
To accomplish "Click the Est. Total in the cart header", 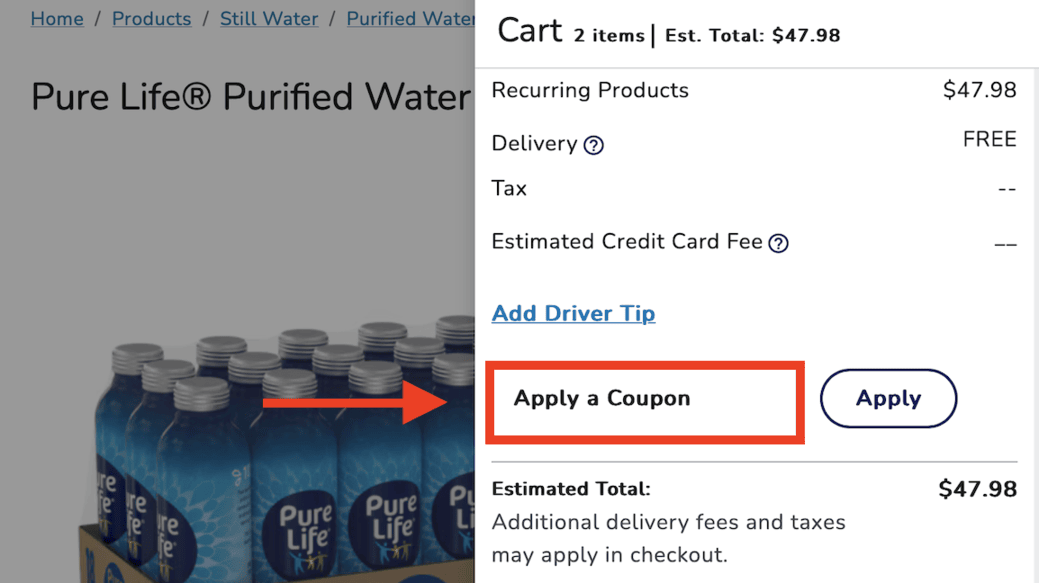I will pyautogui.click(x=752, y=36).
